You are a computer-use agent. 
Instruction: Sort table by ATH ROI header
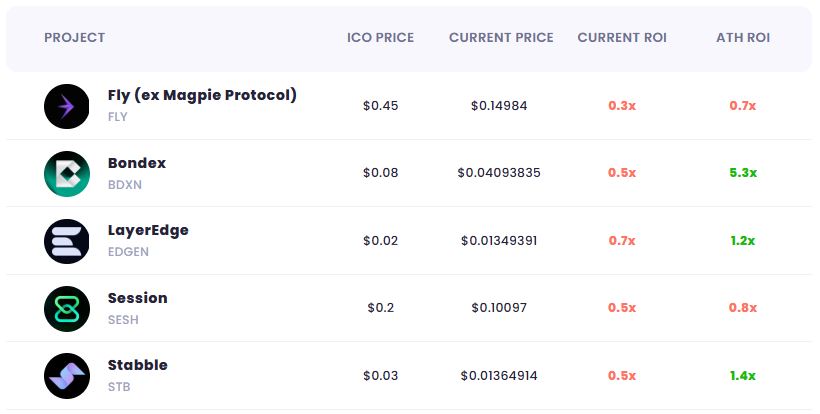point(743,38)
